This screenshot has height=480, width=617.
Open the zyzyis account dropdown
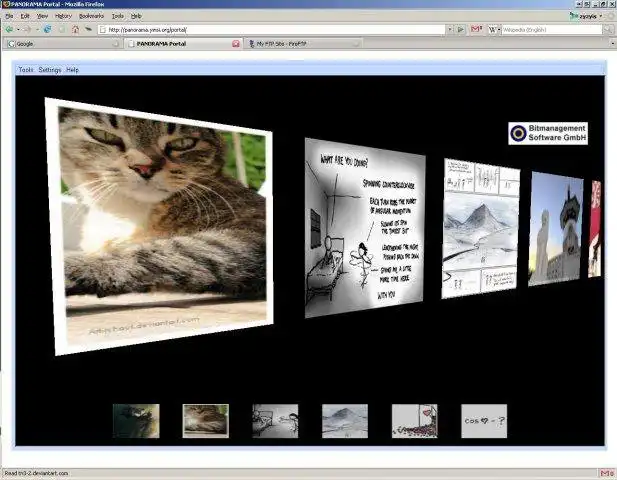[x=601, y=16]
